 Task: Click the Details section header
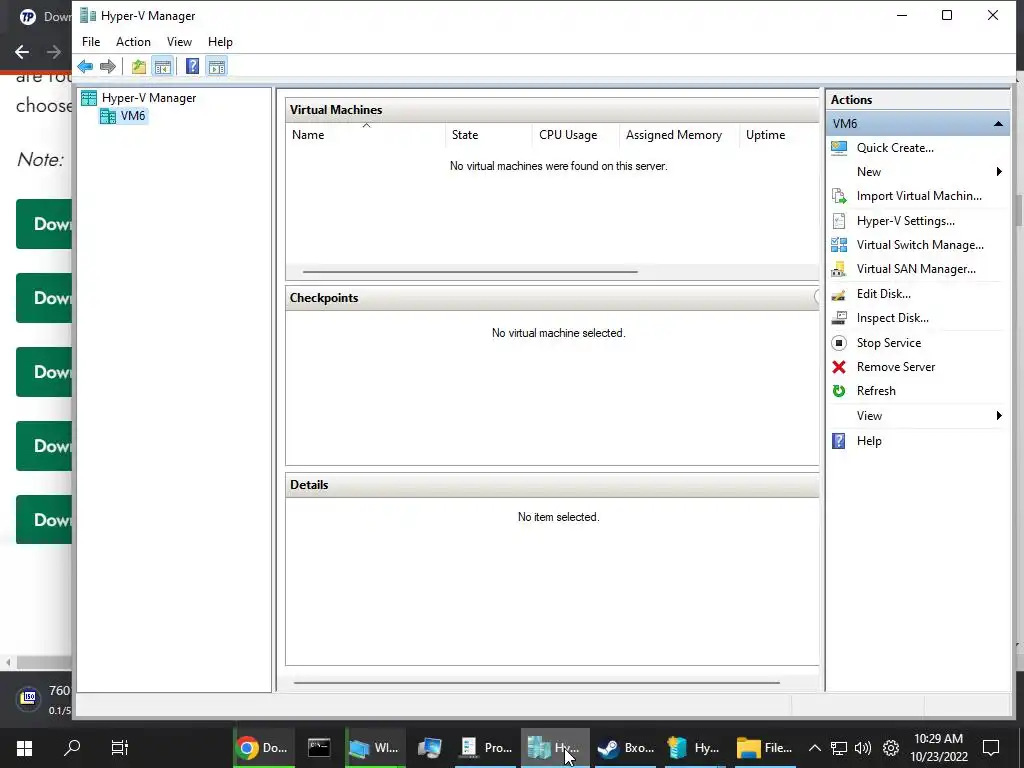552,485
